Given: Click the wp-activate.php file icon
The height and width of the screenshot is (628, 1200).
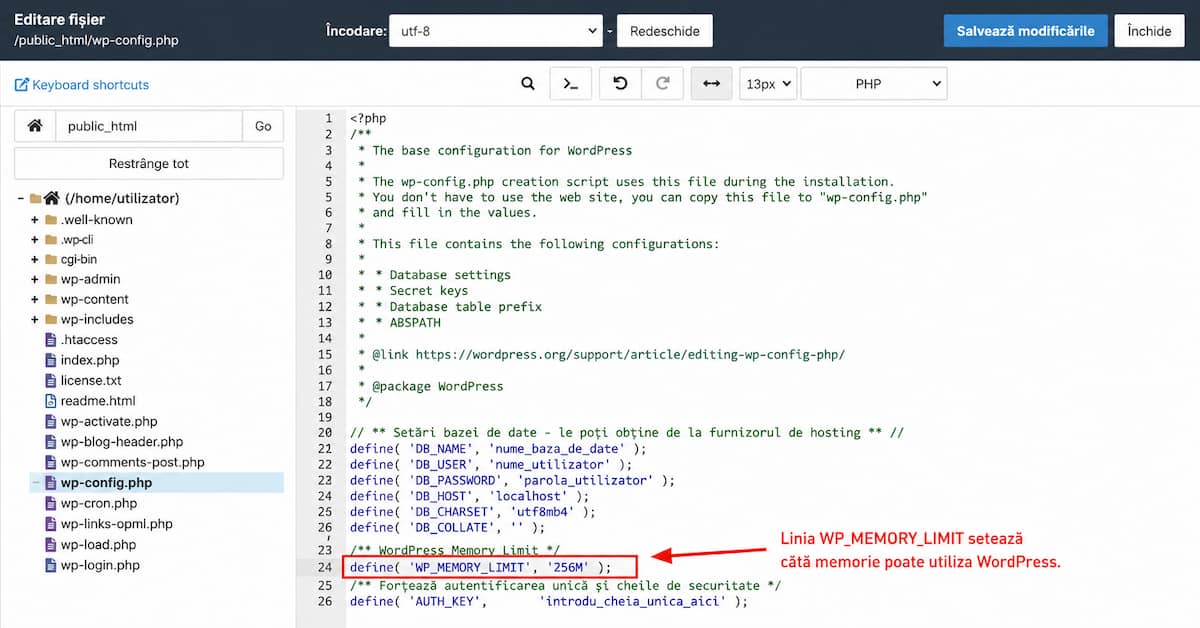Looking at the screenshot, I should click(51, 422).
